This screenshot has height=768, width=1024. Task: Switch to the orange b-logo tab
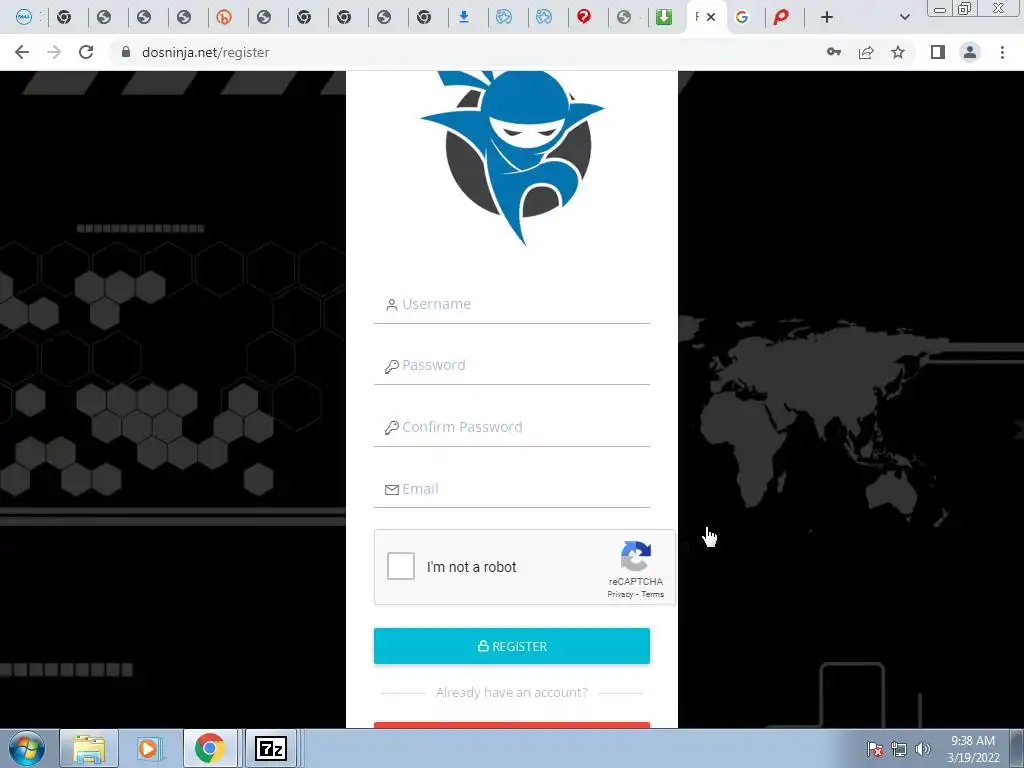point(224,18)
